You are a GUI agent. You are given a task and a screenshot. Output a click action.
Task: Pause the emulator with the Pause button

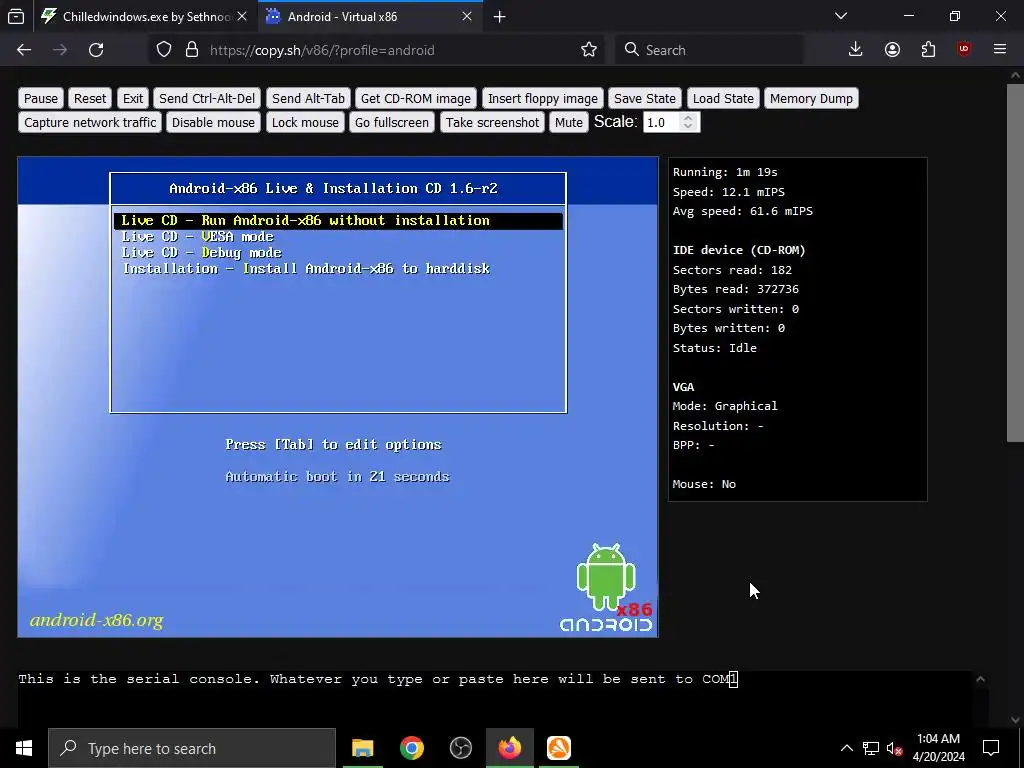pyautogui.click(x=40, y=99)
